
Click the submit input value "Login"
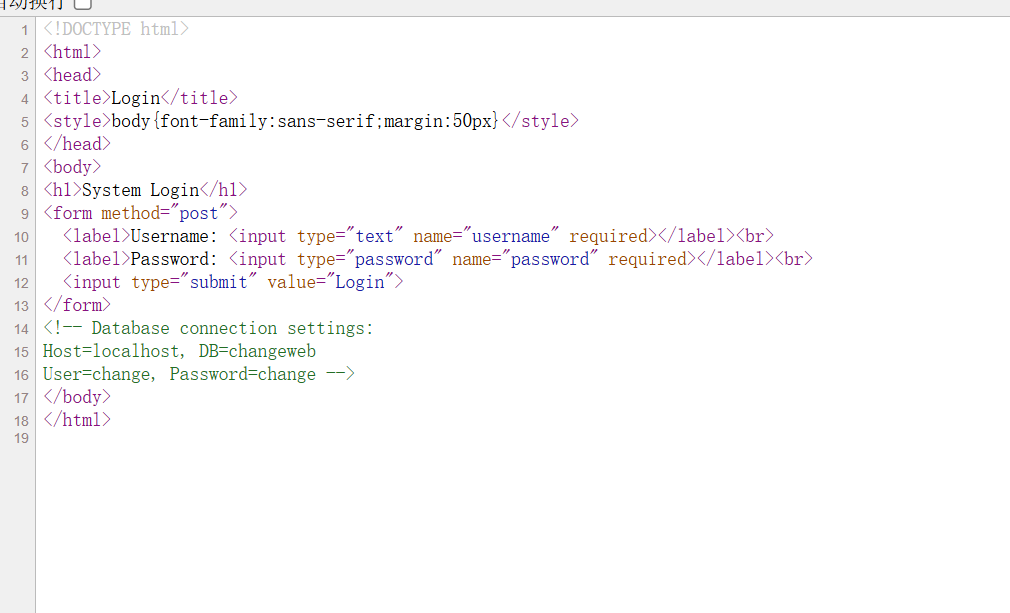360,282
